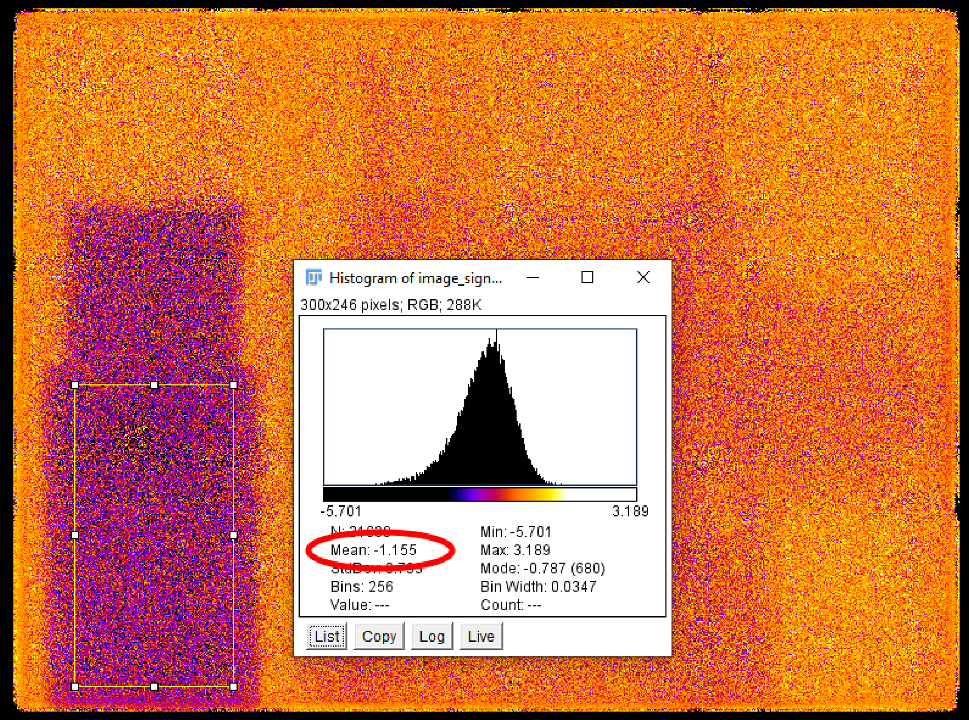Image resolution: width=969 pixels, height=720 pixels.
Task: Click the circled Mean value text
Action: (x=373, y=550)
